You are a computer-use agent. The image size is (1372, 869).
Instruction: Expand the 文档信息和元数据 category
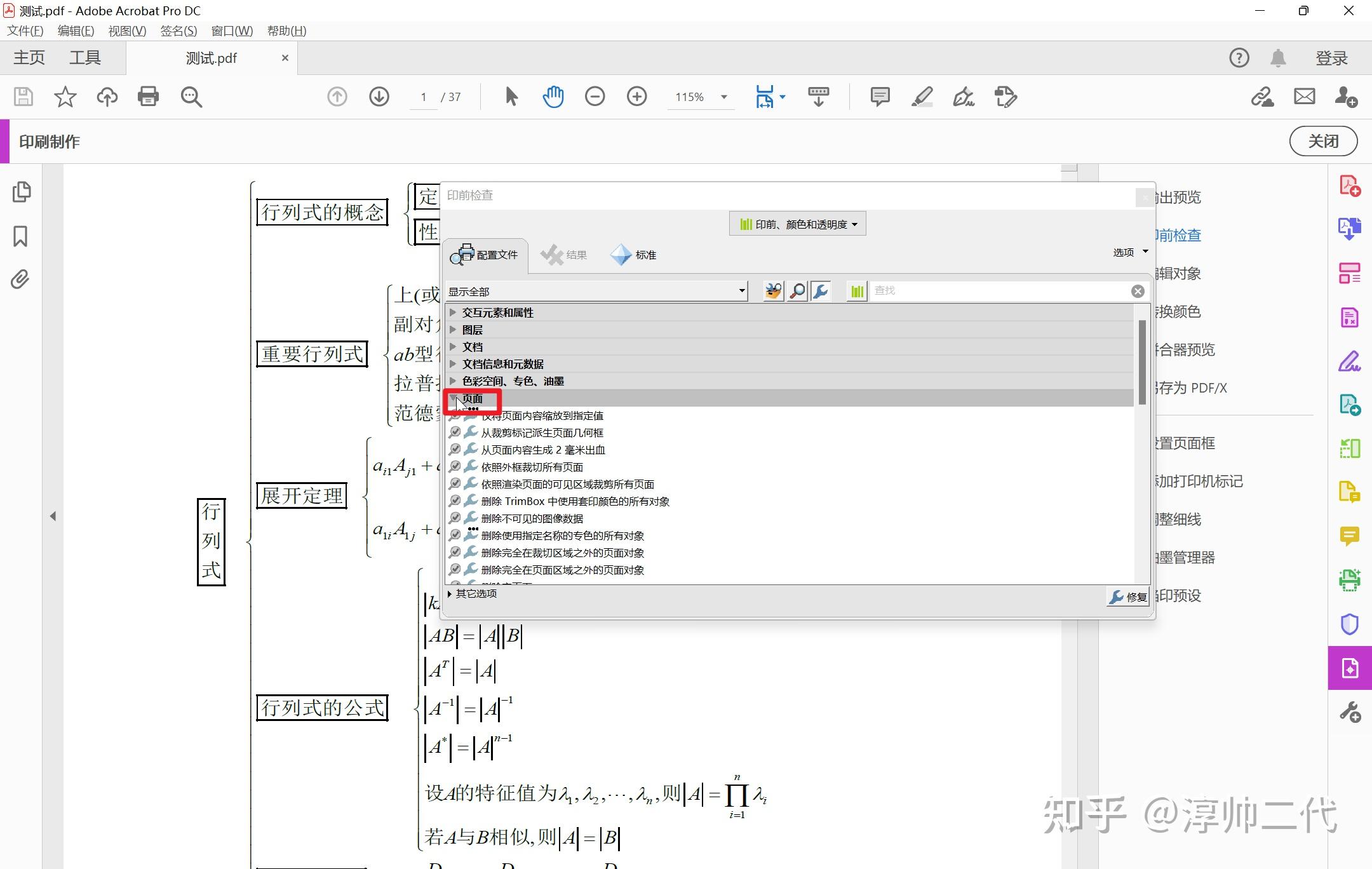coord(452,364)
